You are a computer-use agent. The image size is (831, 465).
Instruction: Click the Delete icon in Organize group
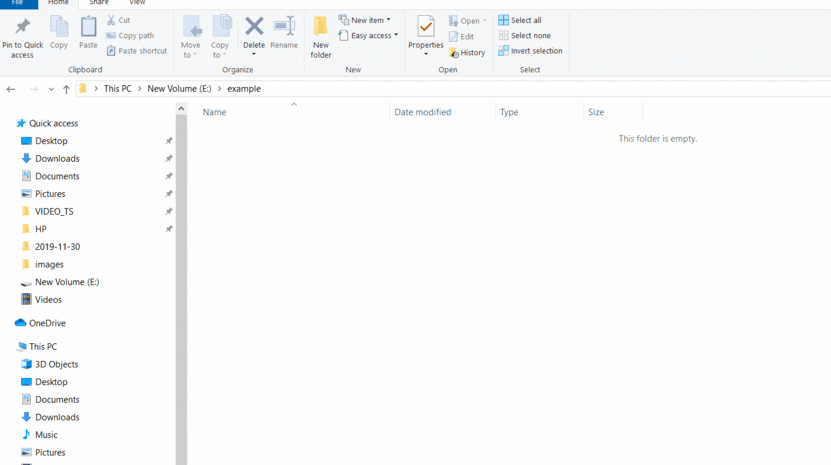click(254, 27)
